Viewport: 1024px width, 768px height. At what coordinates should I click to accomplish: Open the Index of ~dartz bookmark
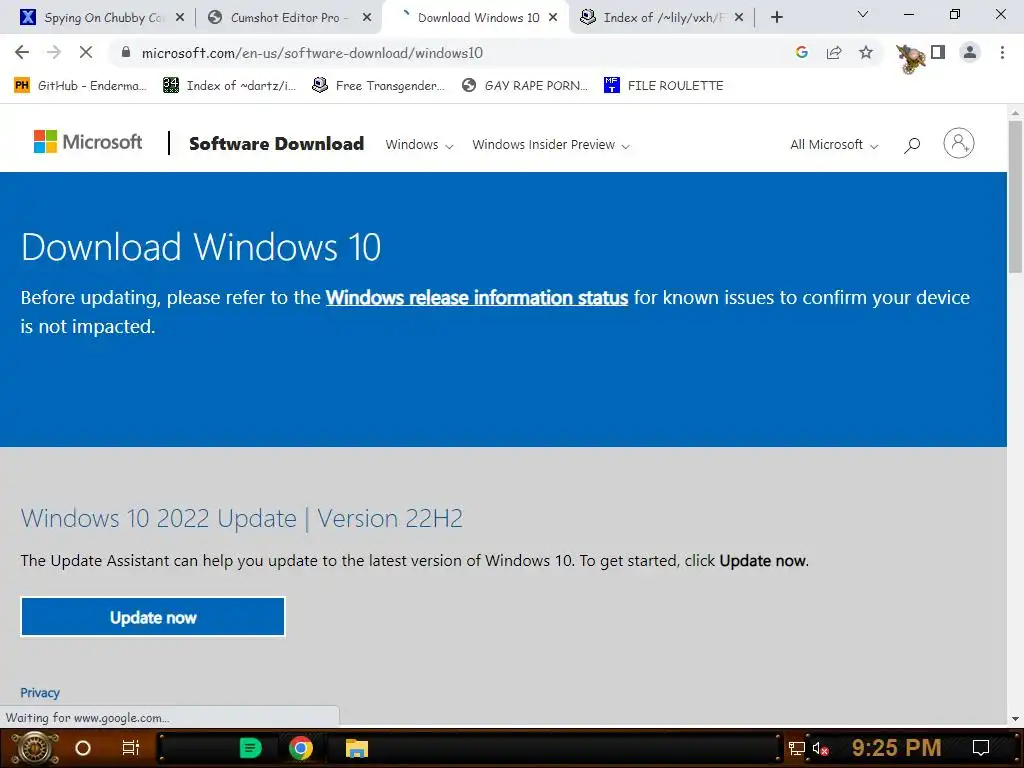point(230,86)
